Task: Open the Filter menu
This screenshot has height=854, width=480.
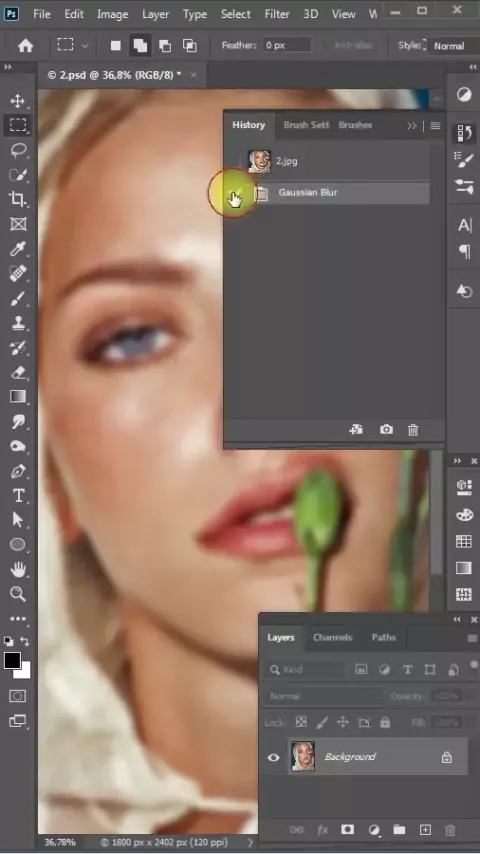Action: point(277,14)
